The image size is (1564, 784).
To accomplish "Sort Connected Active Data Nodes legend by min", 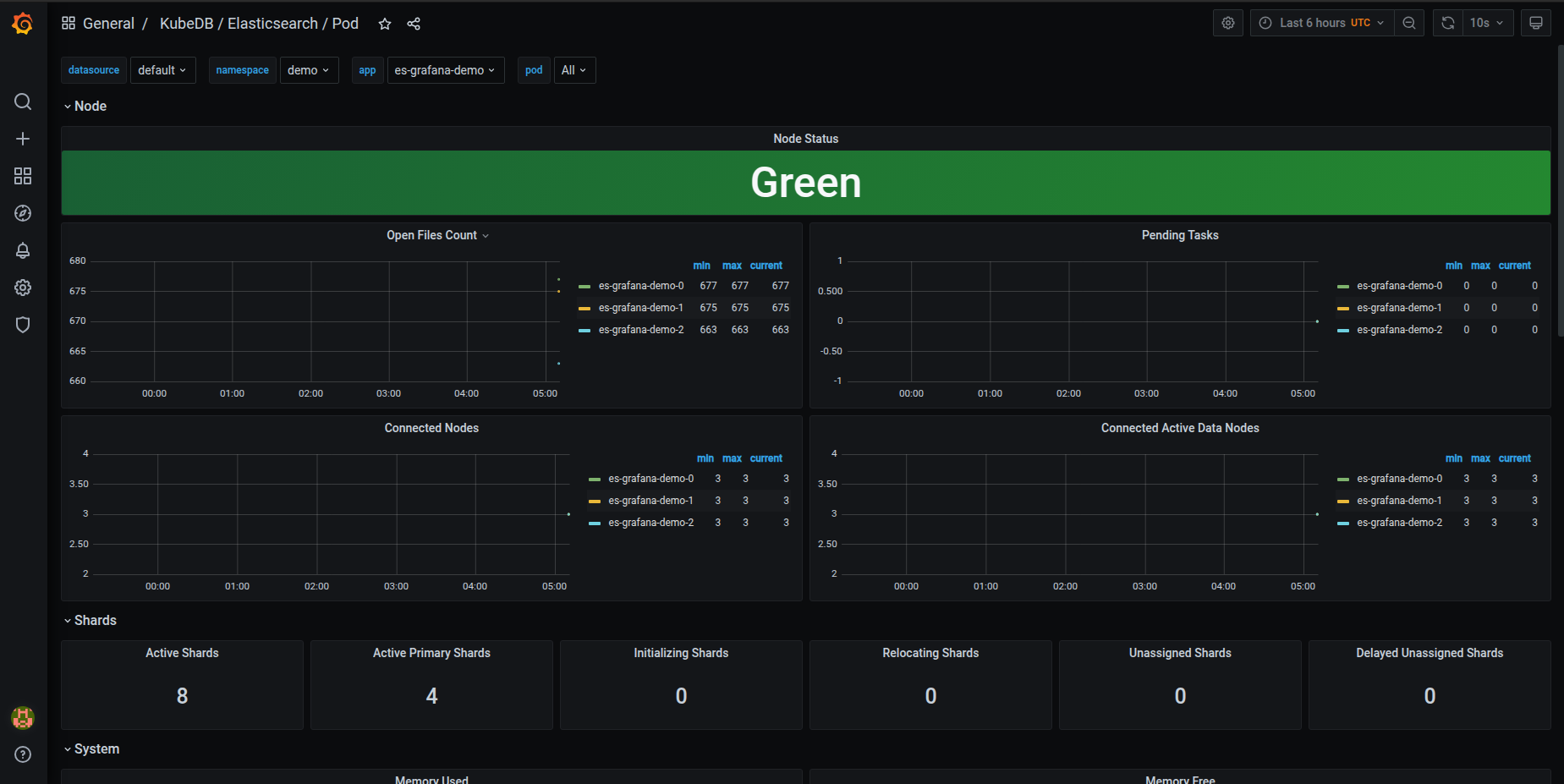I will (x=1454, y=458).
